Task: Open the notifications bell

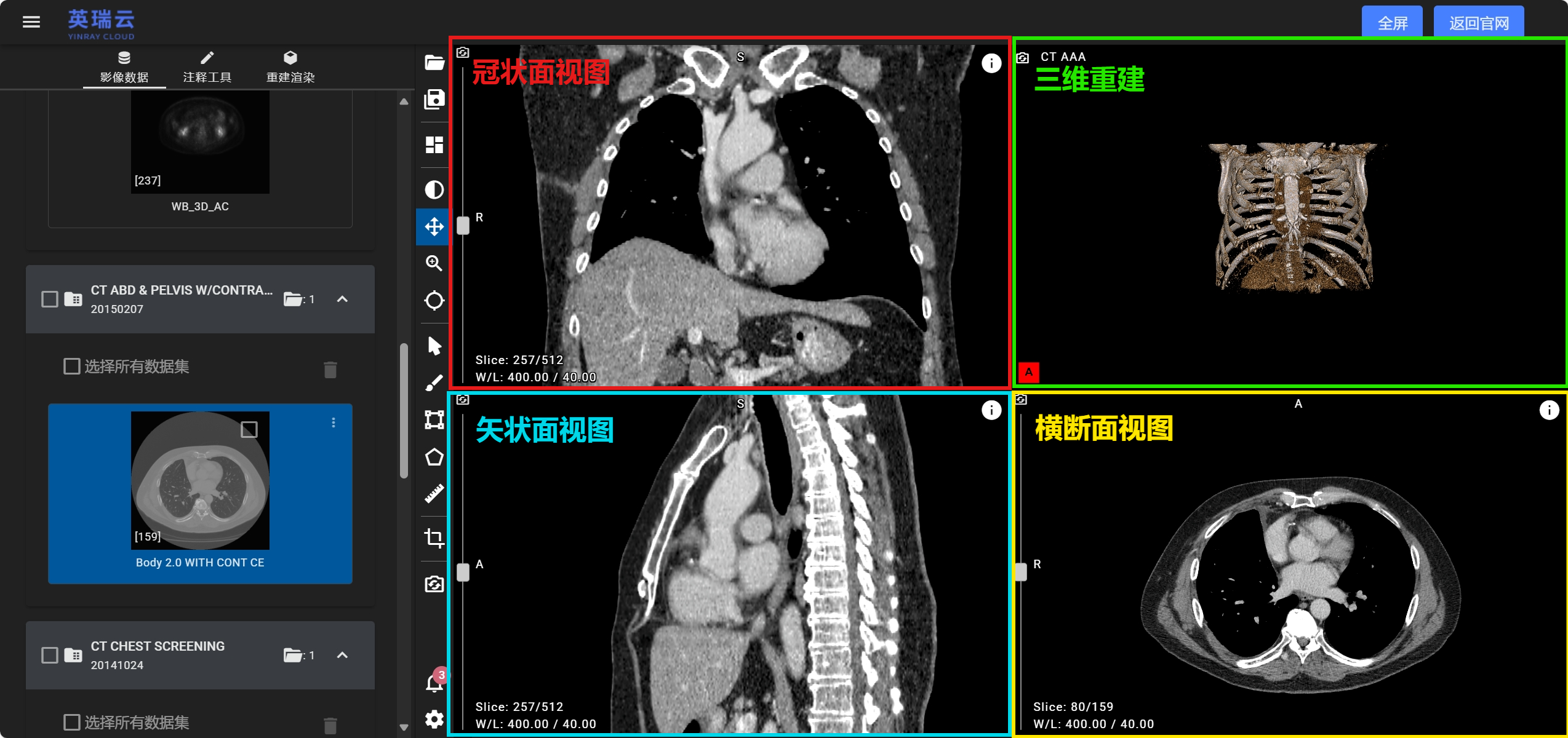Action: coord(434,683)
